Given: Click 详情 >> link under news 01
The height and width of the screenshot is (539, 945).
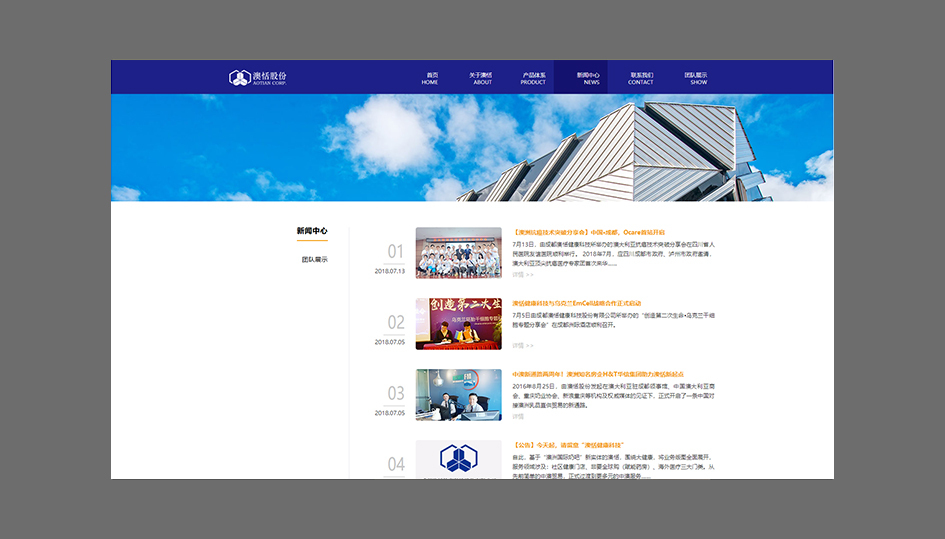Looking at the screenshot, I should pos(523,275).
